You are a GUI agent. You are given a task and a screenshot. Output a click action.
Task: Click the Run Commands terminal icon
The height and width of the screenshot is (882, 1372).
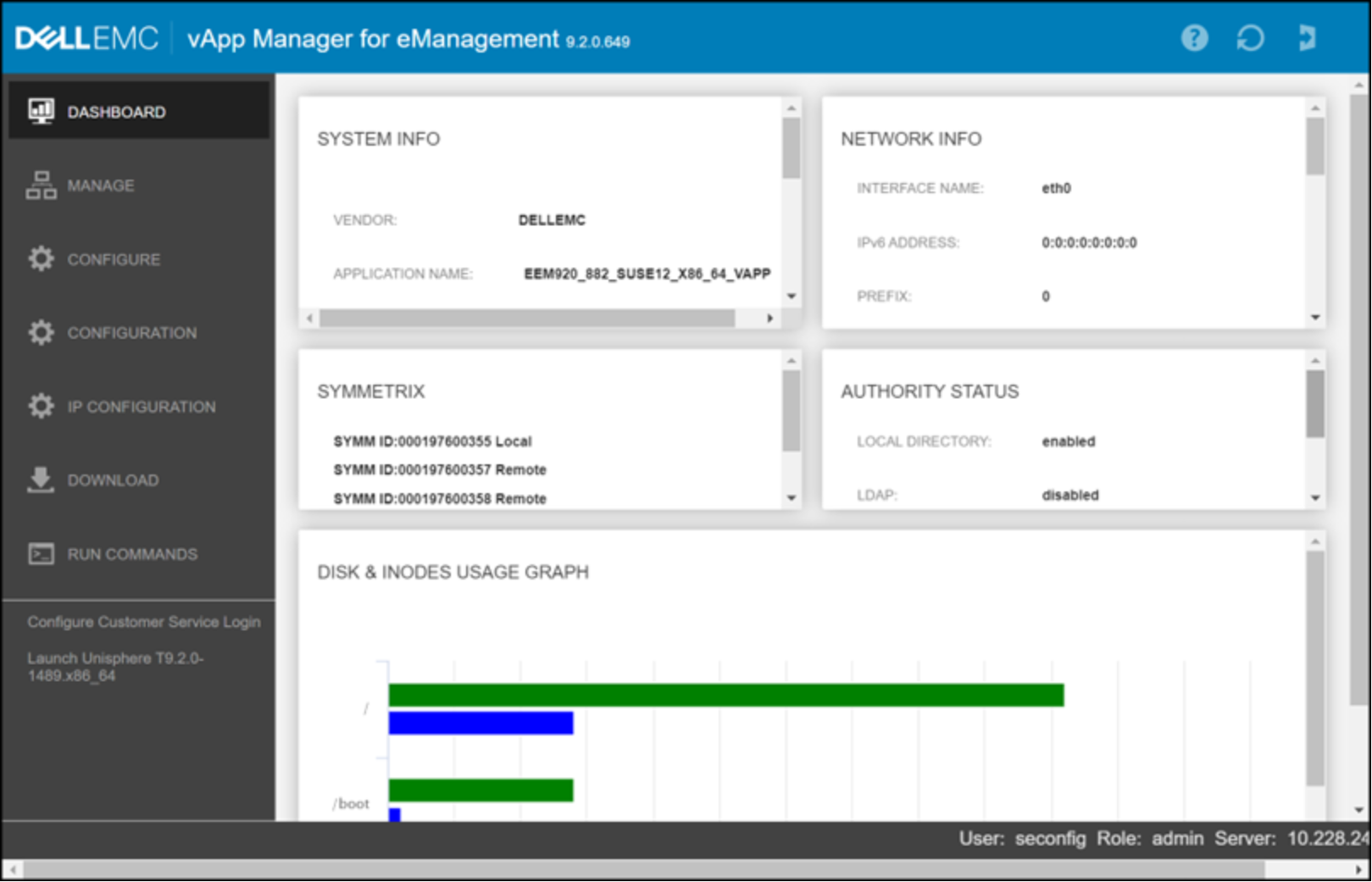[41, 554]
